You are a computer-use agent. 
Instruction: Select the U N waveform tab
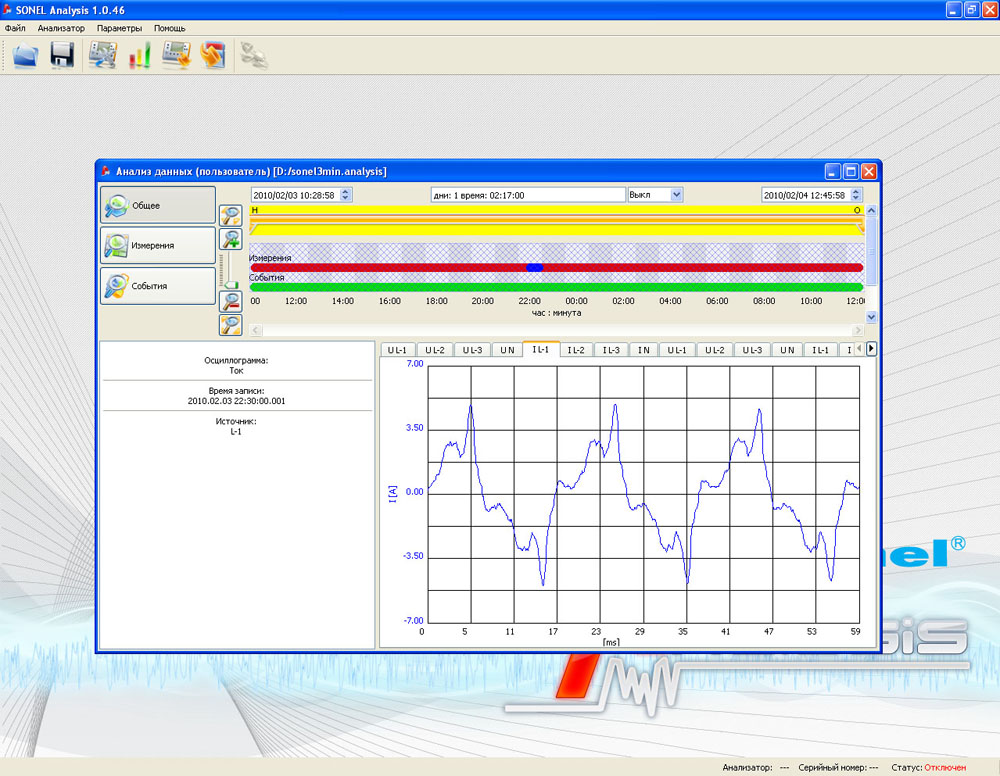506,350
